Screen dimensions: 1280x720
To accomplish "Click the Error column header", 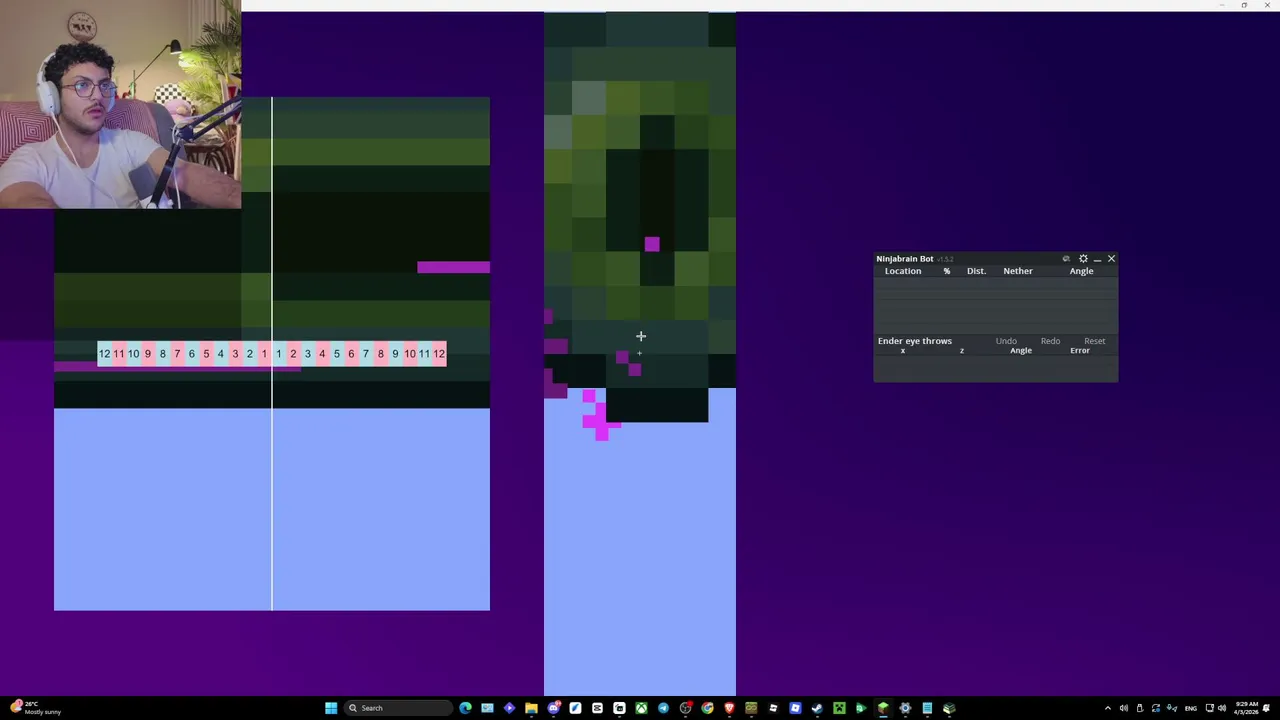I will coord(1080,351).
